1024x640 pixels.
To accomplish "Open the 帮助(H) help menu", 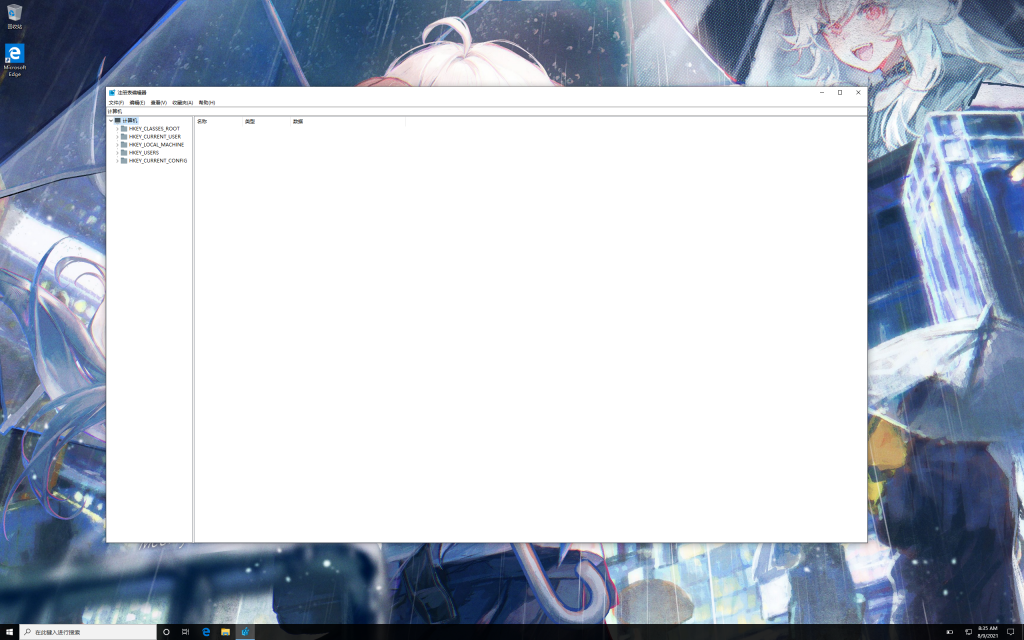I will coord(207,103).
